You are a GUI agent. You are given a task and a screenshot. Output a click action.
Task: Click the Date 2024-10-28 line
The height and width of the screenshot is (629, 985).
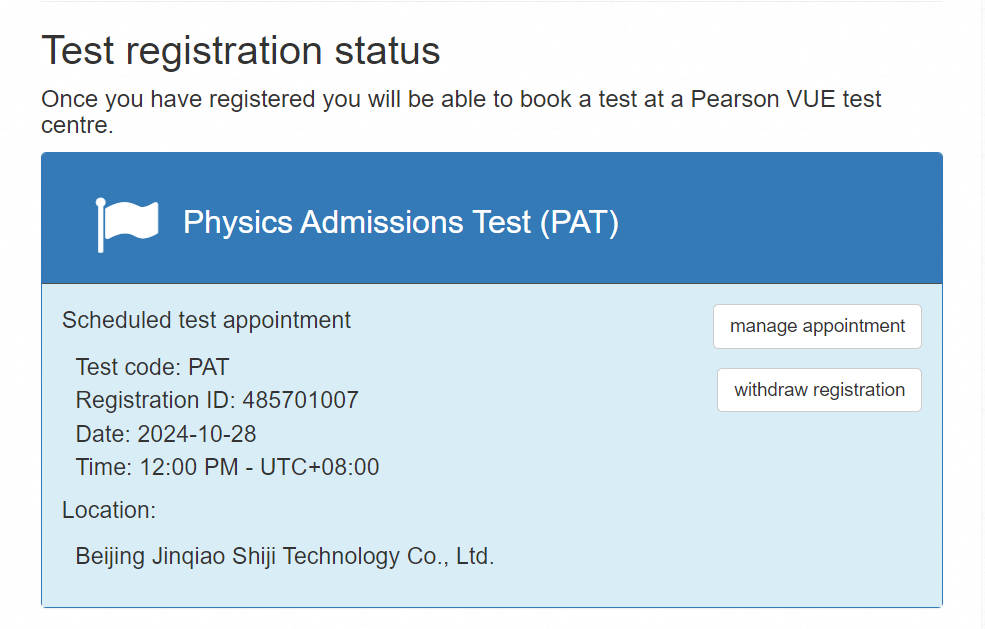[x=166, y=434]
